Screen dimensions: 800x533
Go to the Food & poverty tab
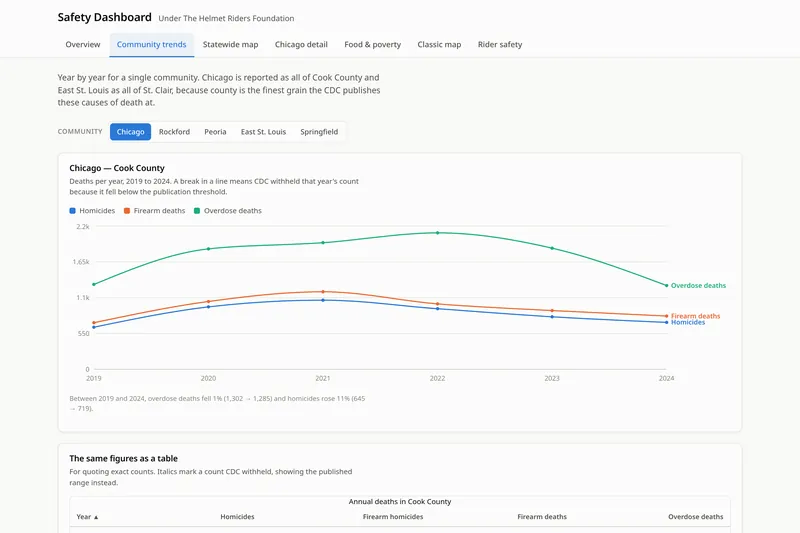pyautogui.click(x=372, y=45)
